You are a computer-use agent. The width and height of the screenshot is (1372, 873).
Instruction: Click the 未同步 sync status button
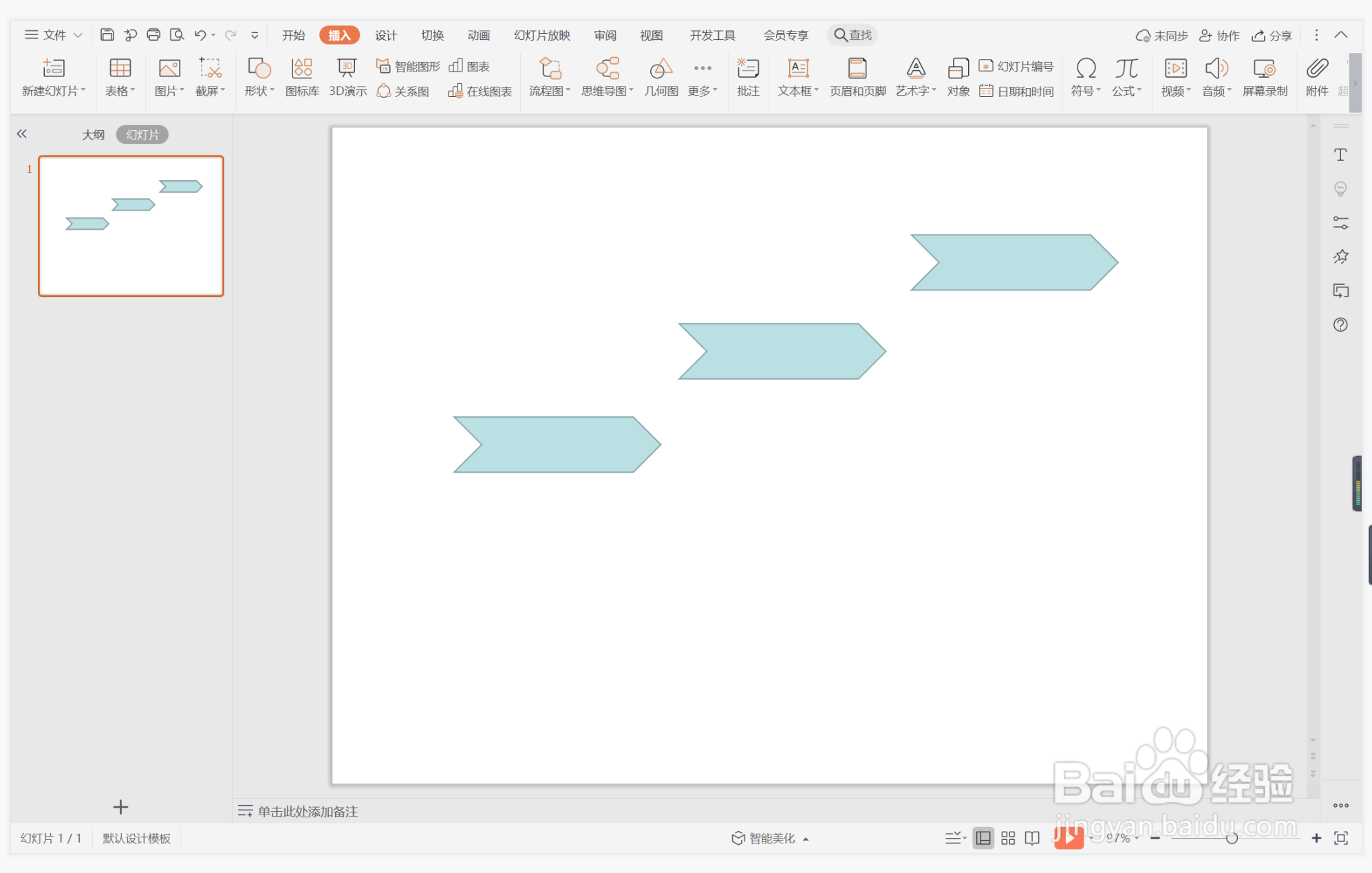(x=1162, y=35)
